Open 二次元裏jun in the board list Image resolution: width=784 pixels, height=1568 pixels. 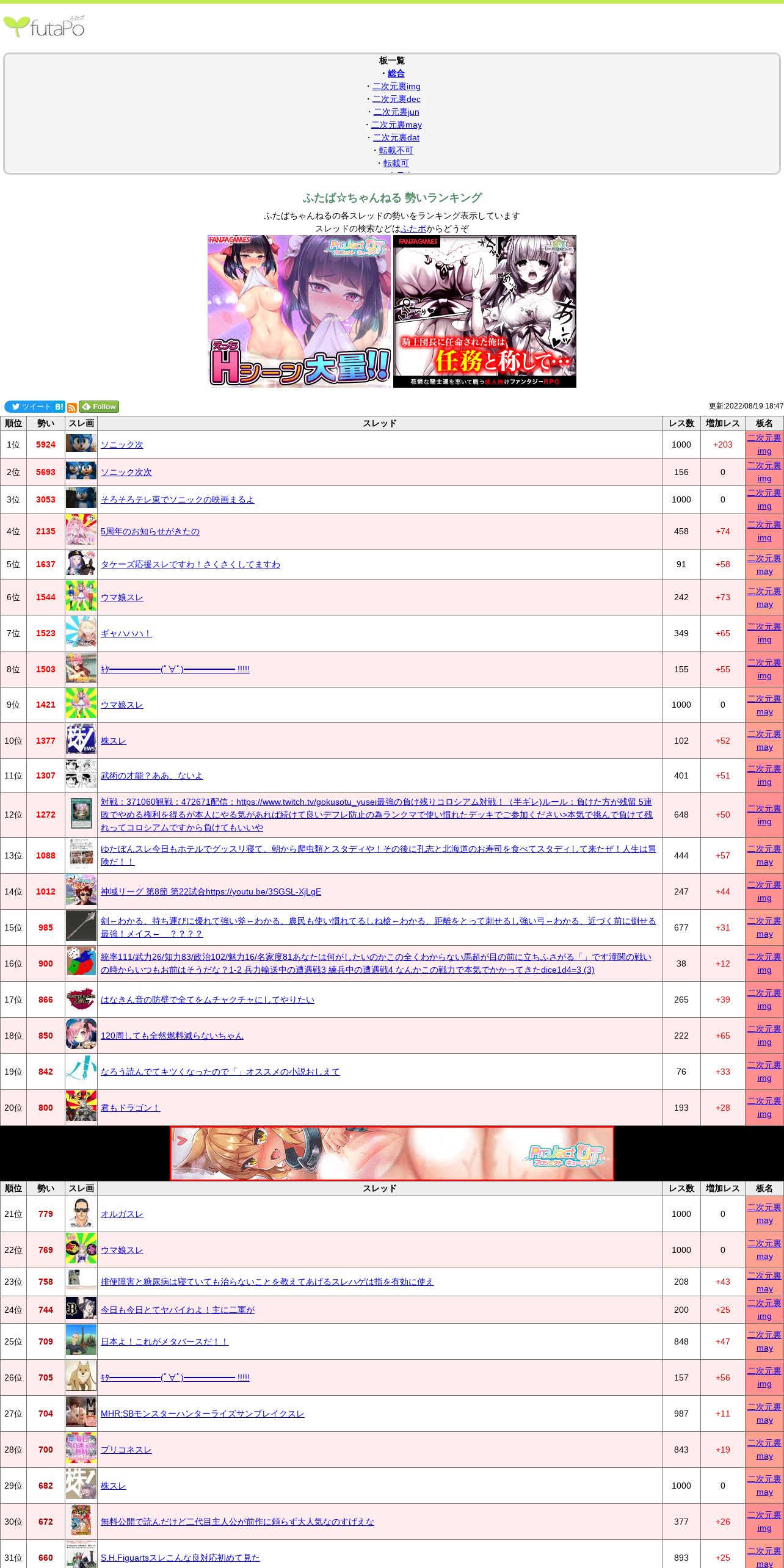(x=396, y=112)
